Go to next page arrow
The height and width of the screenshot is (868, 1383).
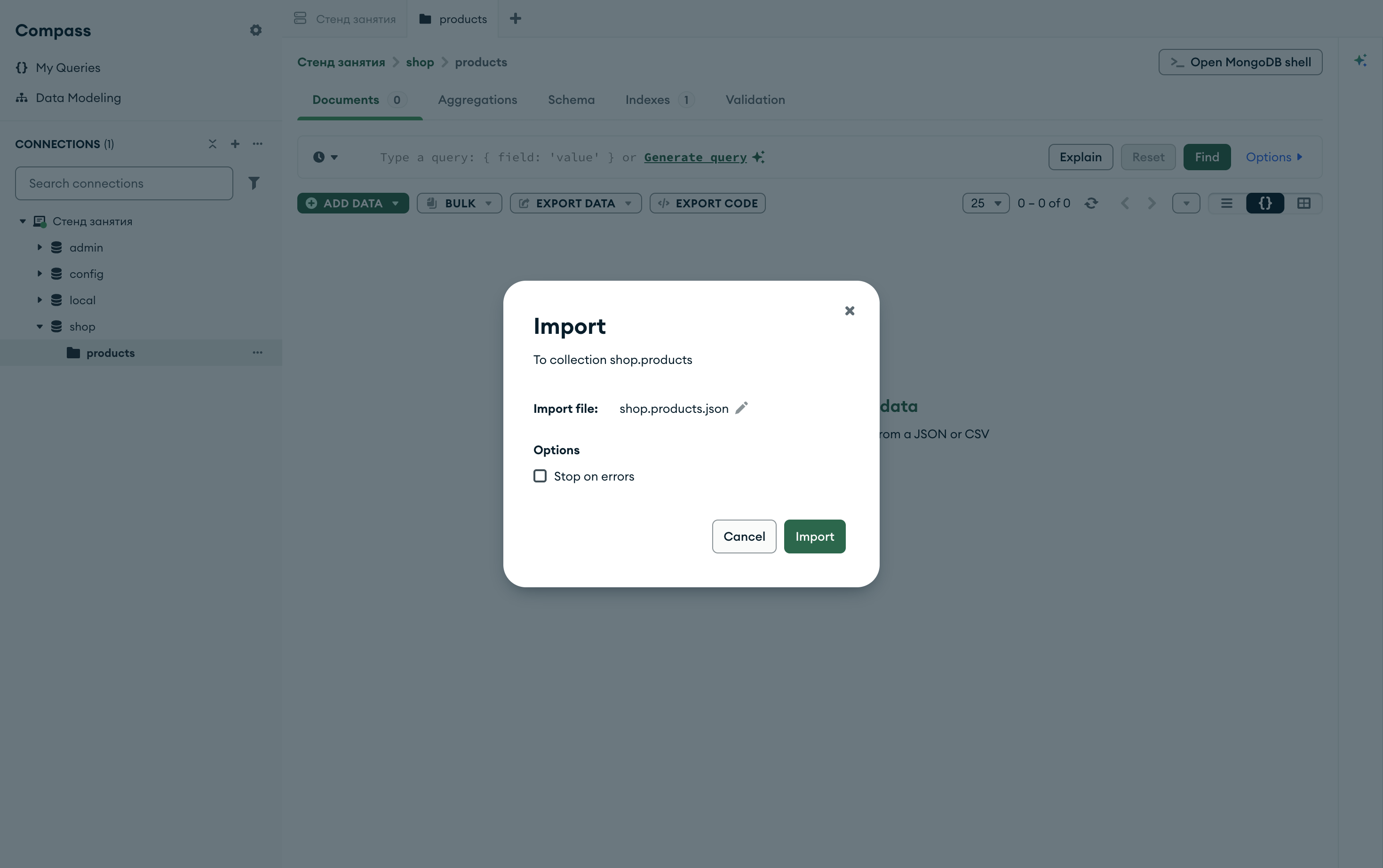pyautogui.click(x=1152, y=203)
